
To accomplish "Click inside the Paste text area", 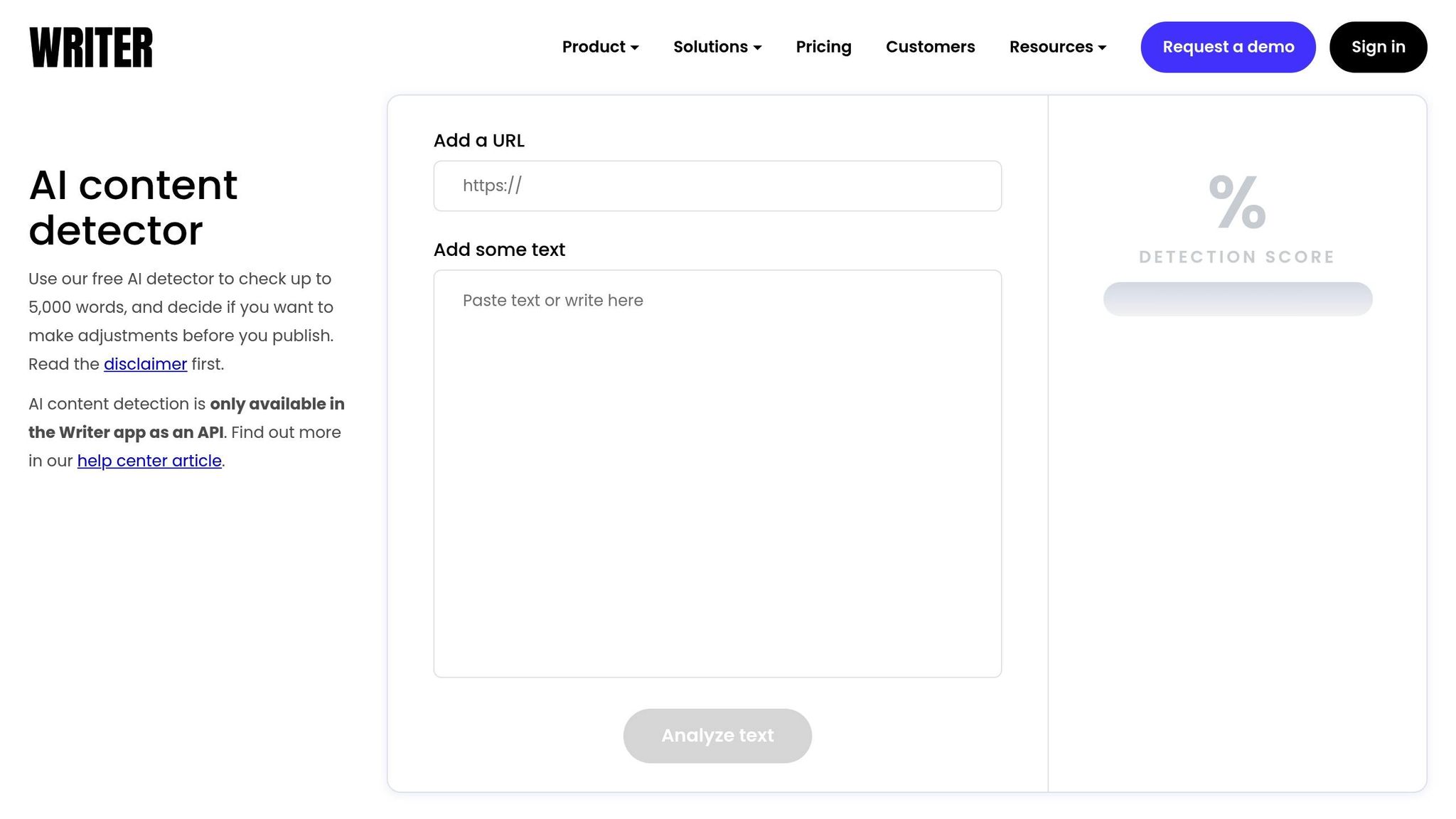I will coord(717,473).
